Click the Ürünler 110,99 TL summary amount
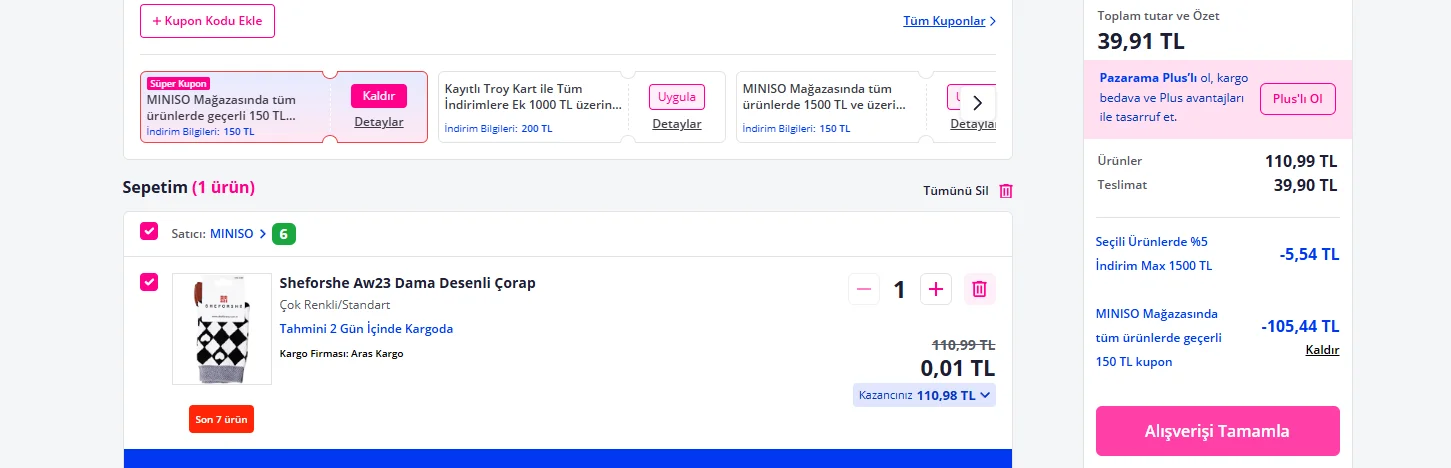This screenshot has height=468, width=1451. (1301, 161)
